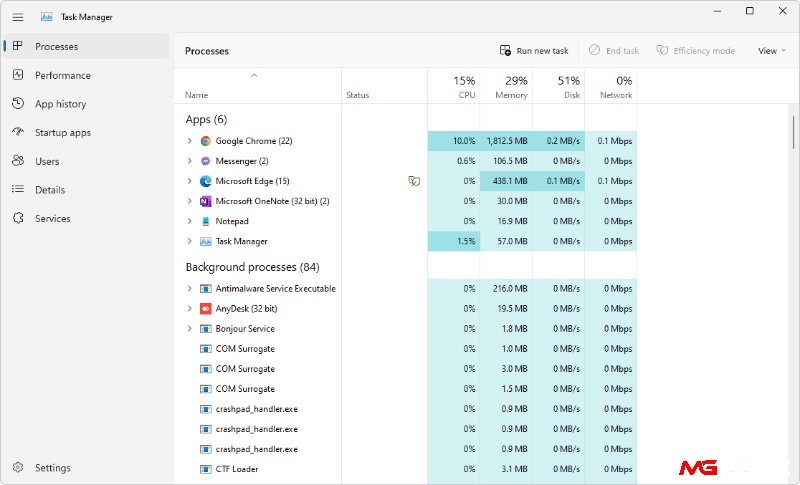Click the Notepad app icon
The image size is (800, 485).
(205, 221)
